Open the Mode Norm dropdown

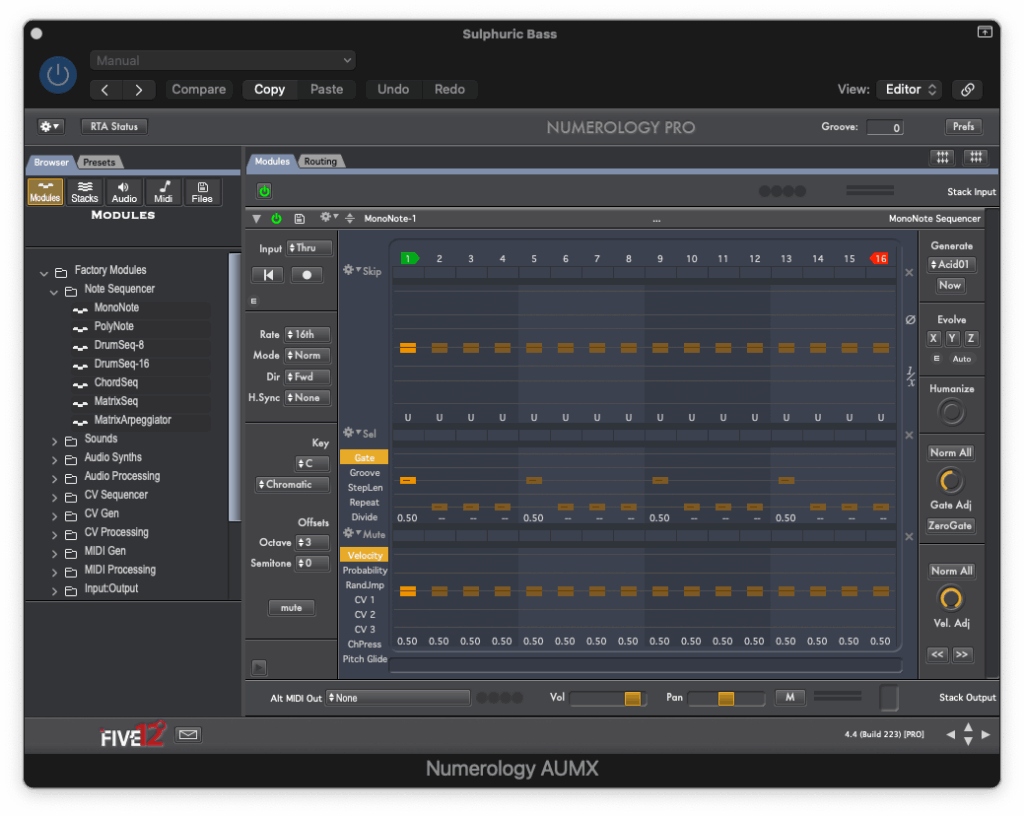(307, 355)
